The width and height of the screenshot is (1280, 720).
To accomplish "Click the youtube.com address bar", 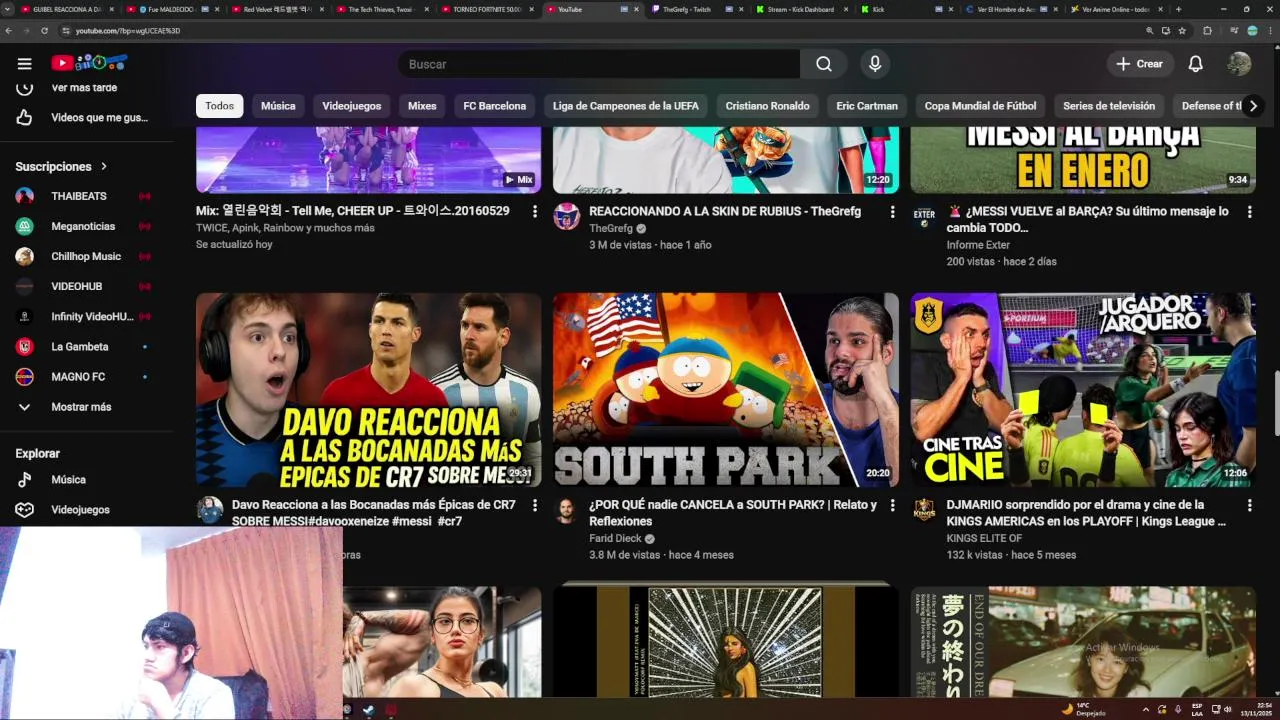I will [x=600, y=31].
